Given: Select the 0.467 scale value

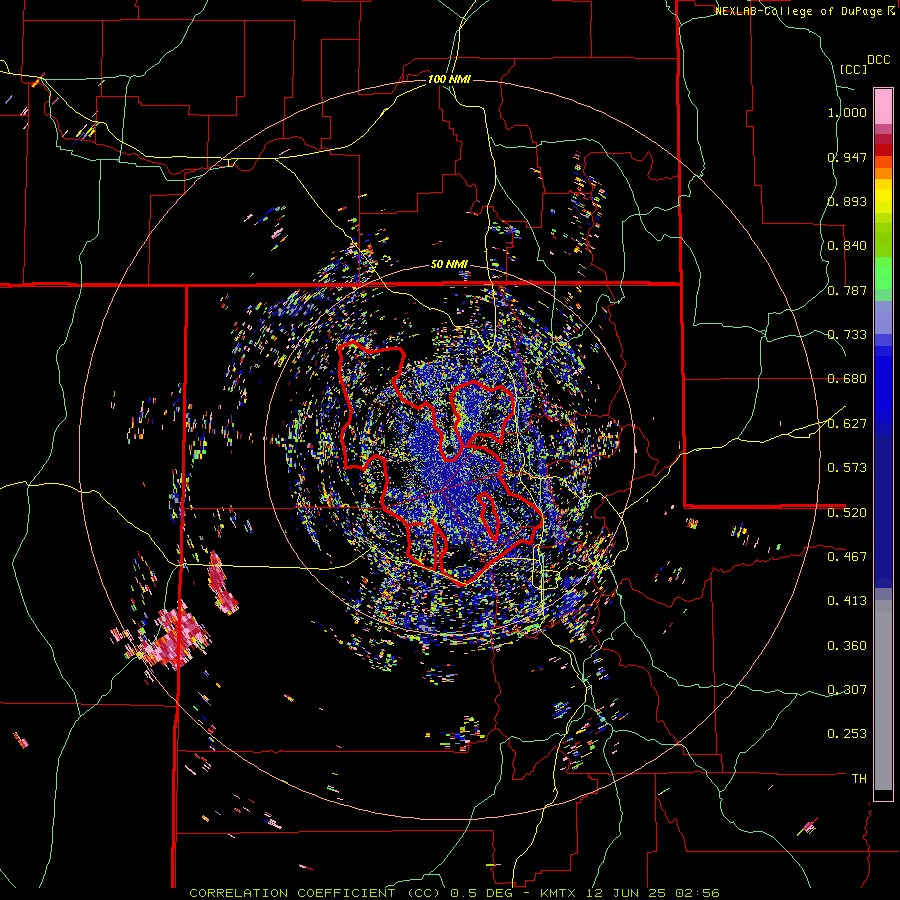Looking at the screenshot, I should click(847, 557).
